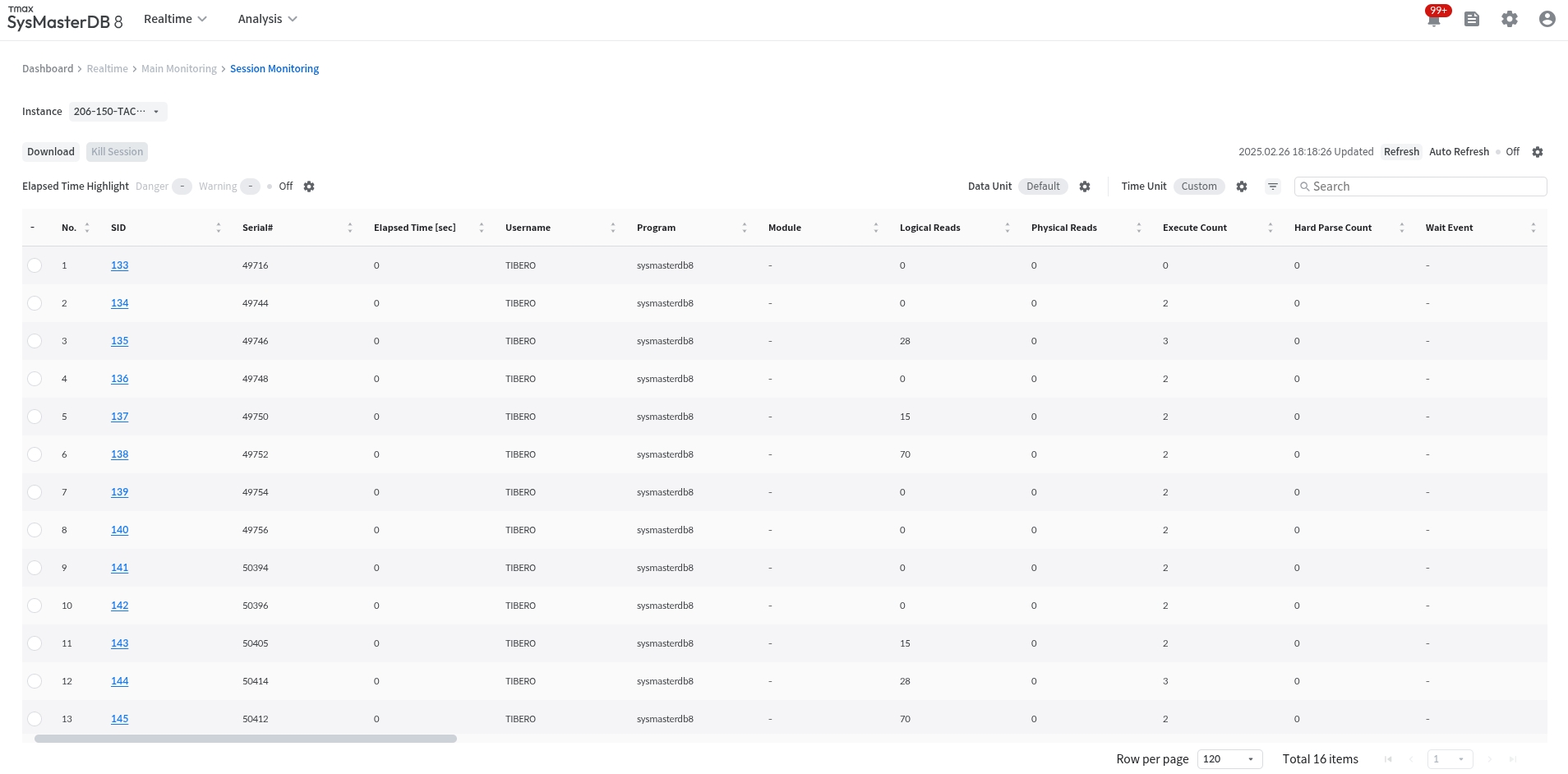
Task: Expand the Instance dropdown
Action: click(x=118, y=112)
